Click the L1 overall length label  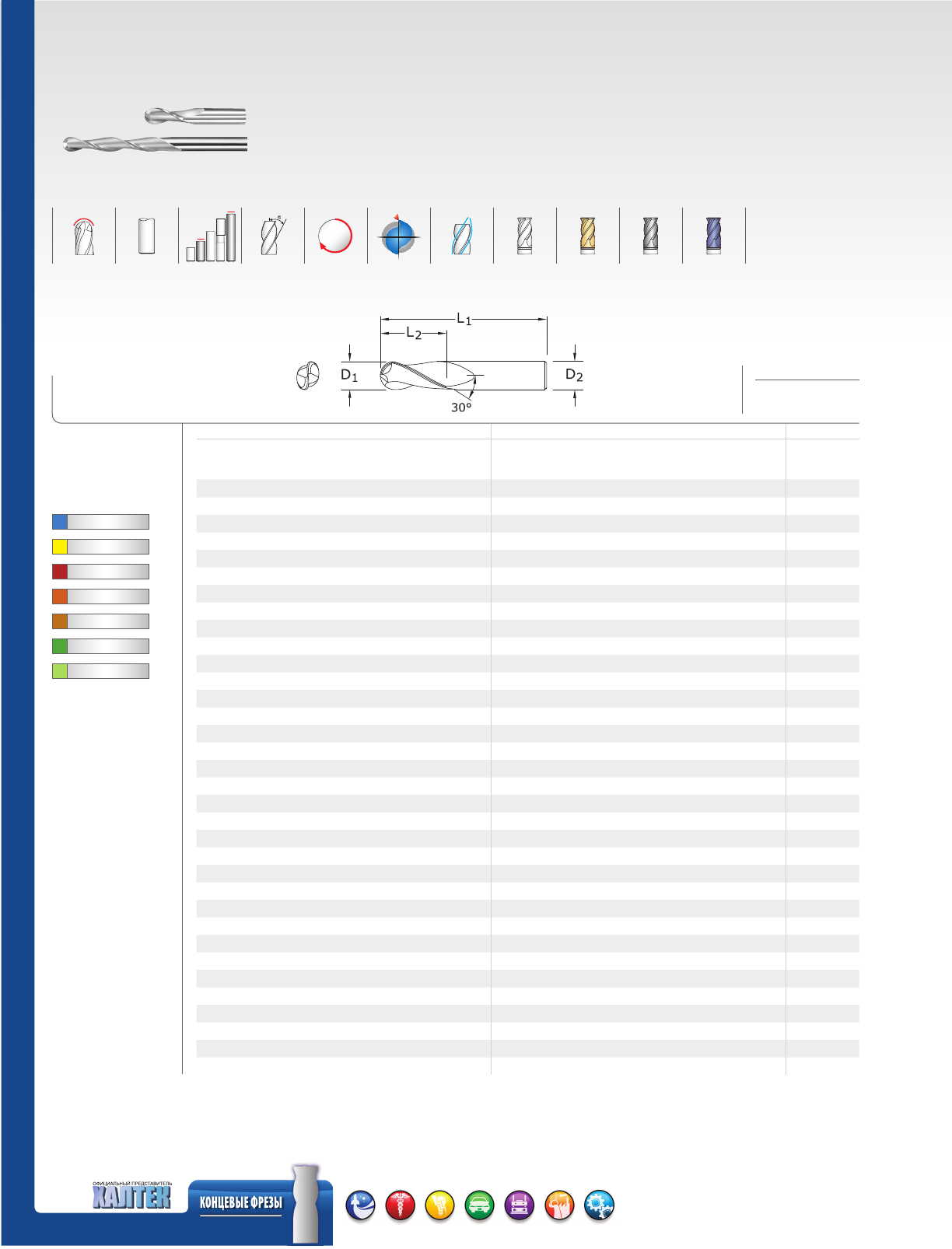tap(464, 319)
